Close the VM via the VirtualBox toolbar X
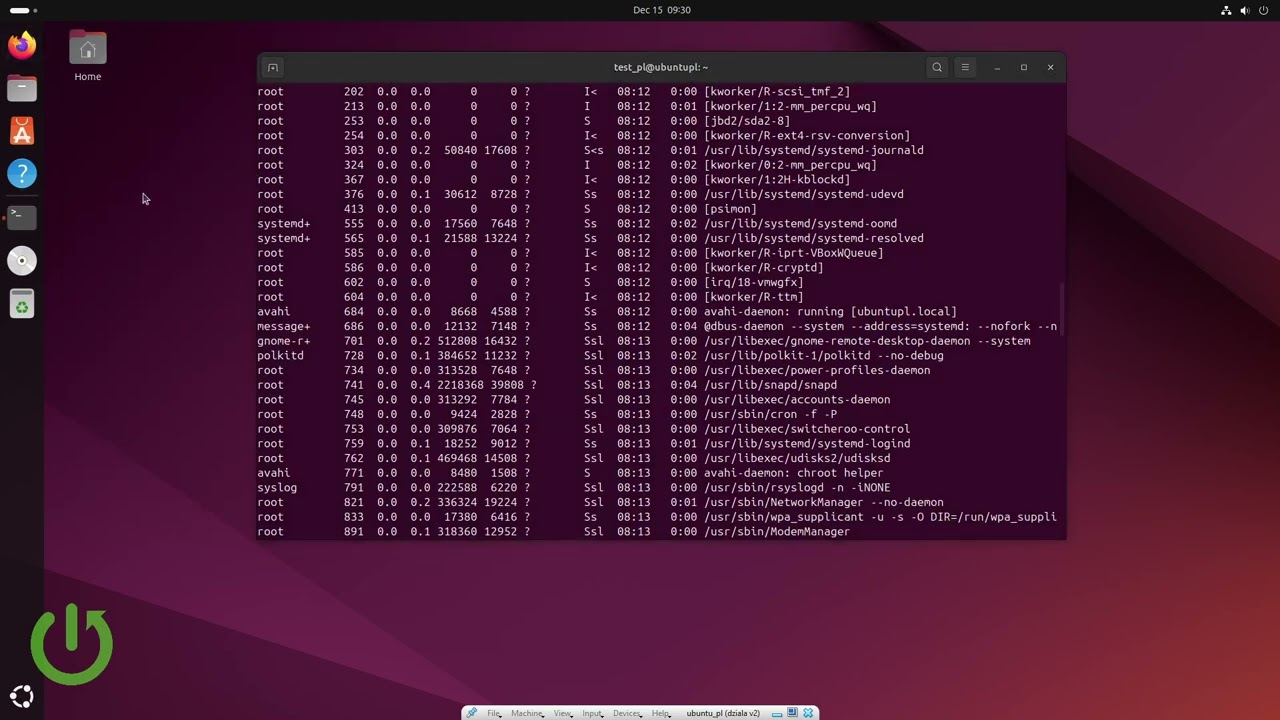 click(x=809, y=713)
